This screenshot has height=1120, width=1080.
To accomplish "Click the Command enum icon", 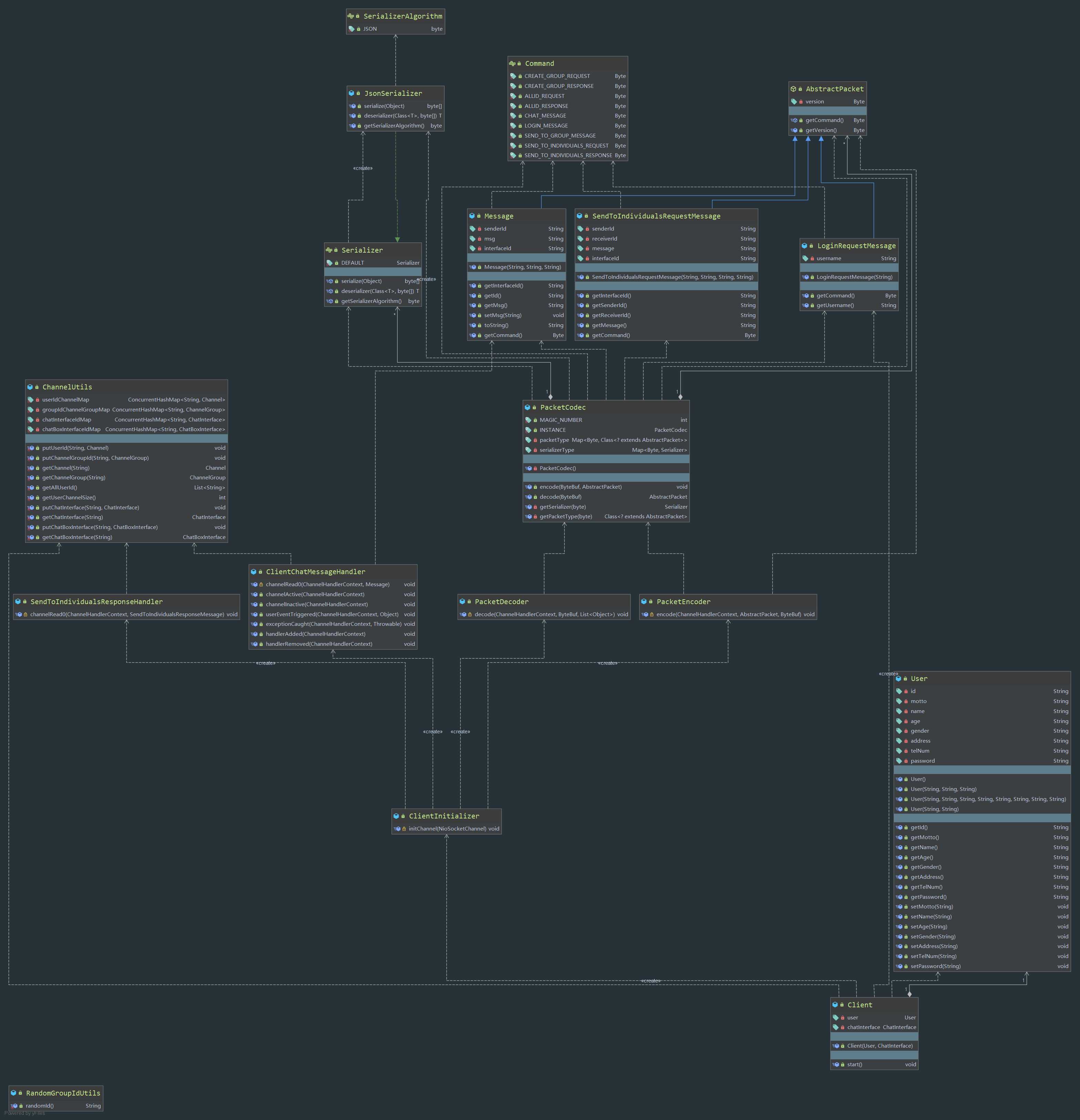I will (512, 63).
